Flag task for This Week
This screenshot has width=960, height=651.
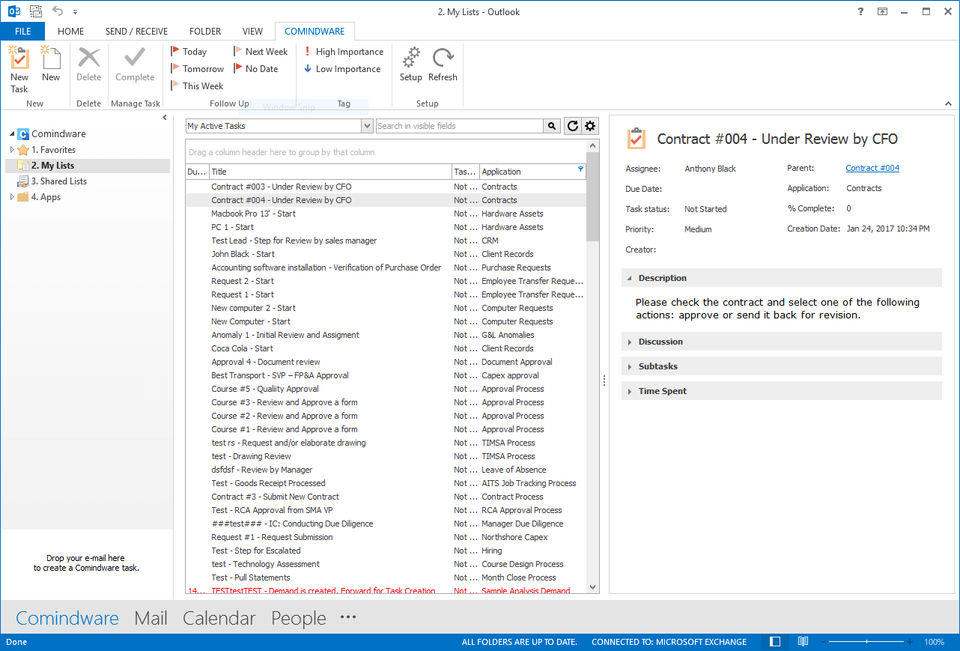pos(197,86)
